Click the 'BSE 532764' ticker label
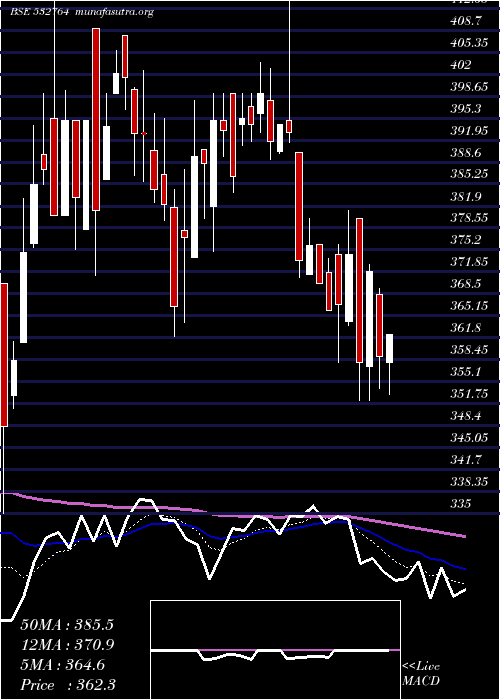This screenshot has width=500, height=700. [39, 12]
